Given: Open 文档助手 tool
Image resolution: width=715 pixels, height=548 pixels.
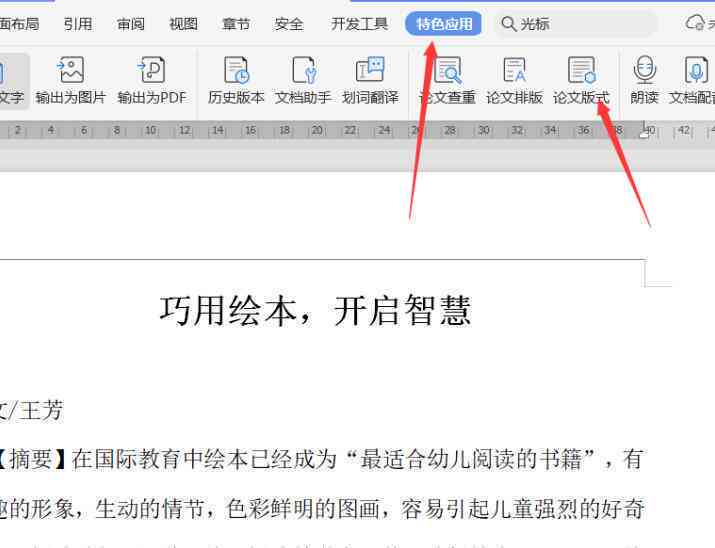Looking at the screenshot, I should coord(303,80).
